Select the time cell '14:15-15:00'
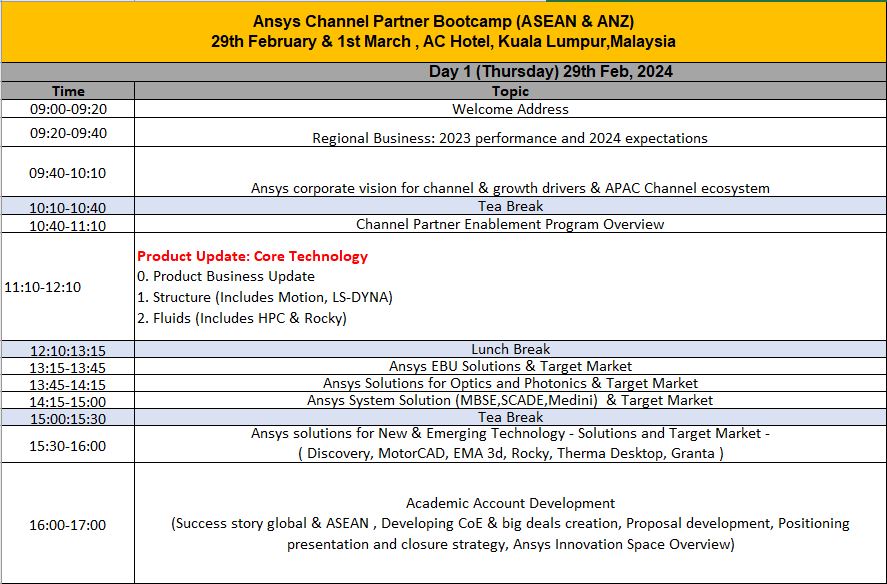Viewport: 887px width, 584px height. 68,401
